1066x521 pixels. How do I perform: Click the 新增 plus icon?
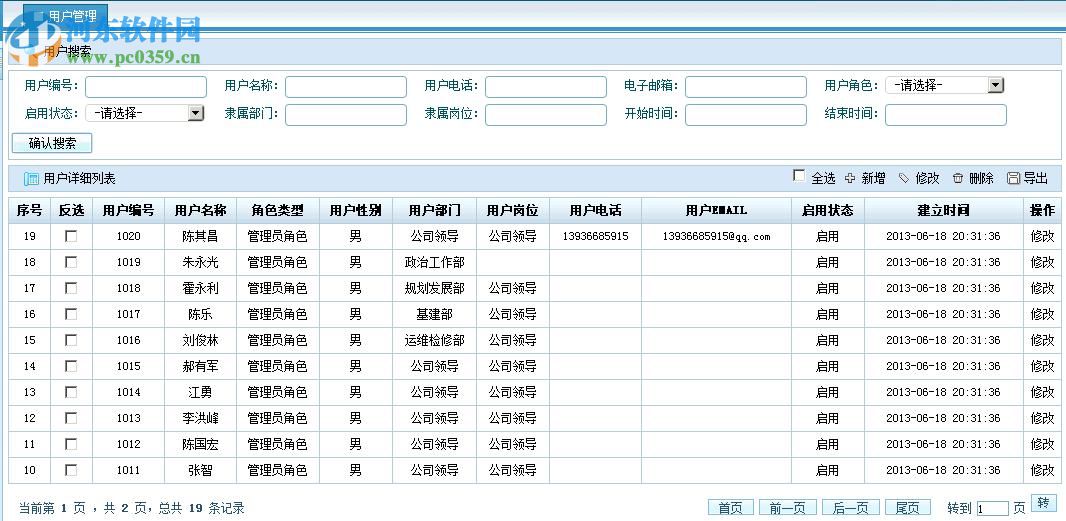(x=850, y=178)
